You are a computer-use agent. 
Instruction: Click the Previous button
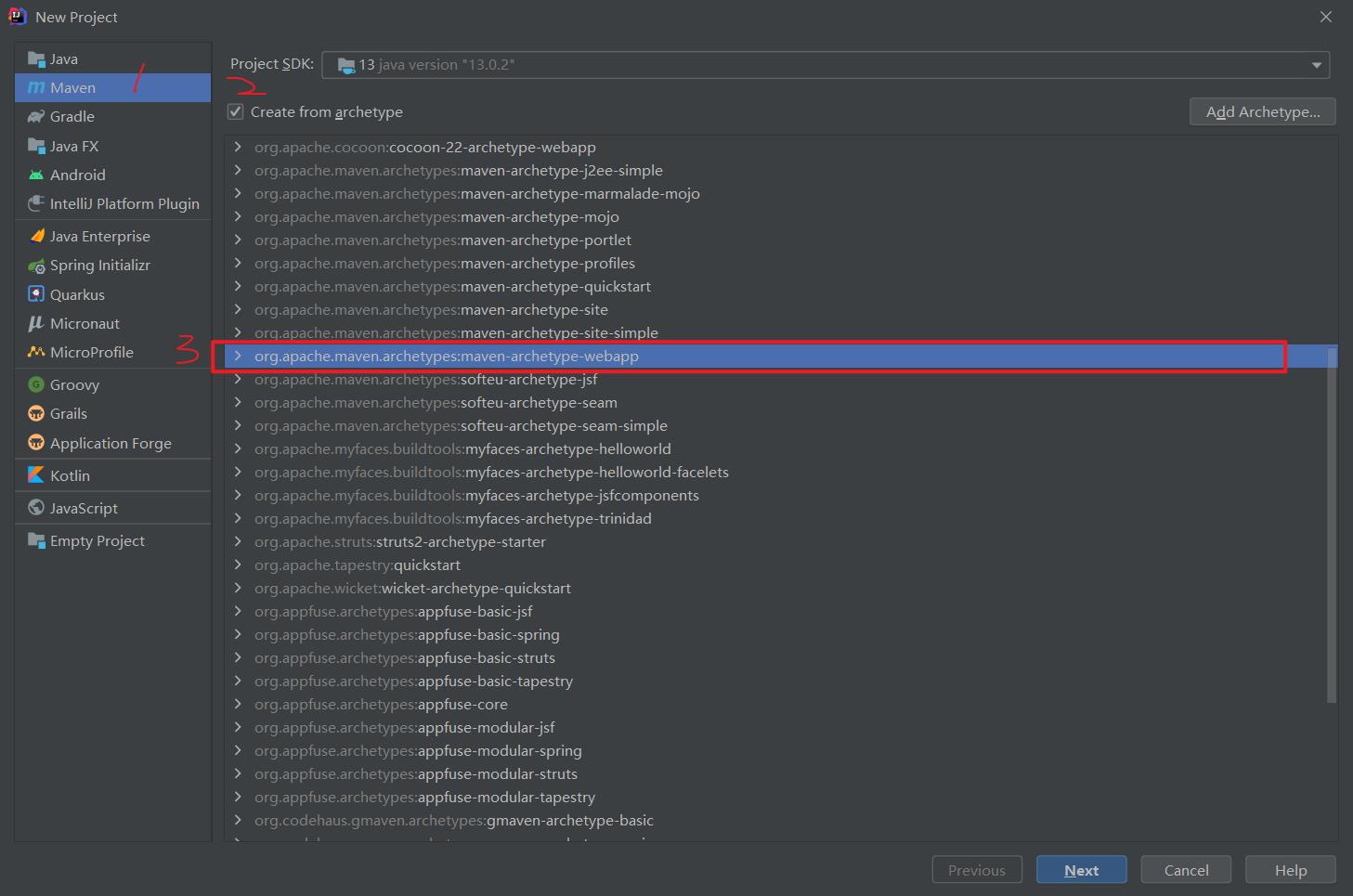pyautogui.click(x=977, y=870)
